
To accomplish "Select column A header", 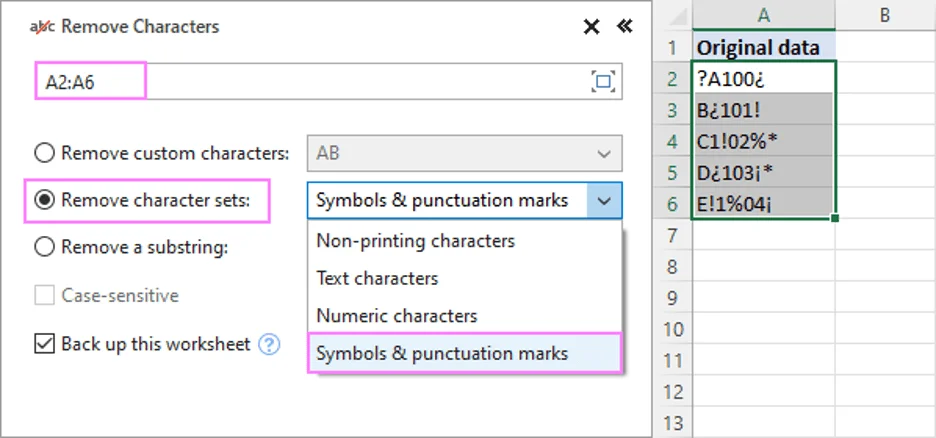I will click(x=763, y=15).
